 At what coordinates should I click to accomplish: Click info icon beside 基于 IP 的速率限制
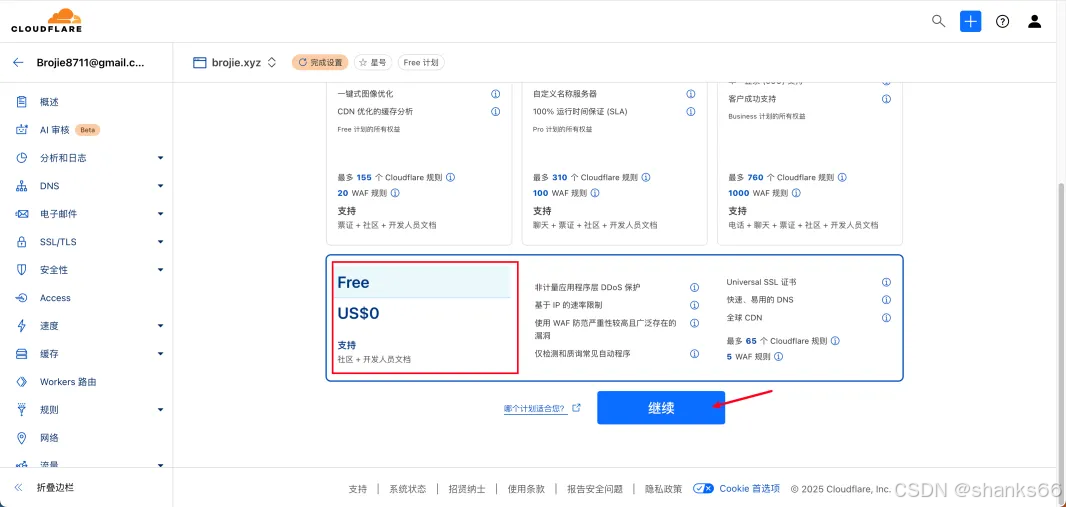pos(694,305)
